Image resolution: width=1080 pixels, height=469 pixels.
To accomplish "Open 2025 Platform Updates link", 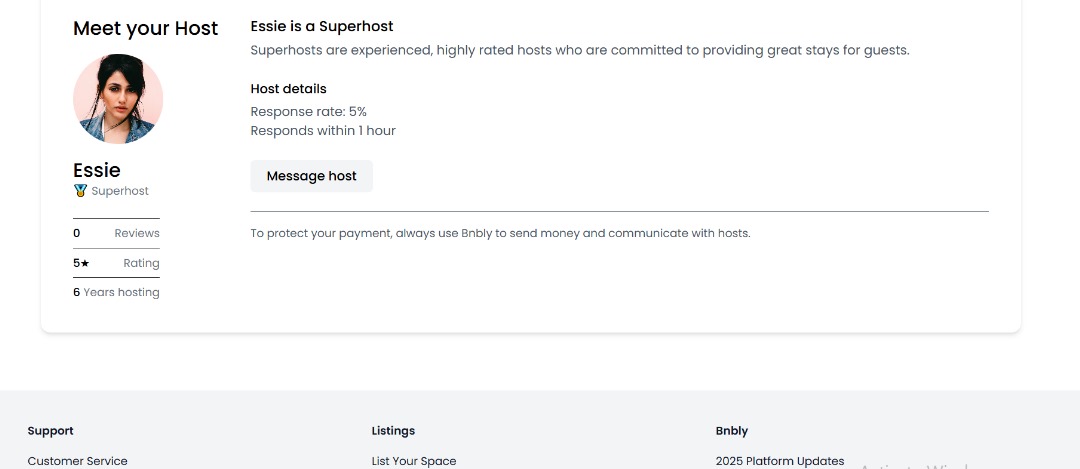I will click(779, 461).
